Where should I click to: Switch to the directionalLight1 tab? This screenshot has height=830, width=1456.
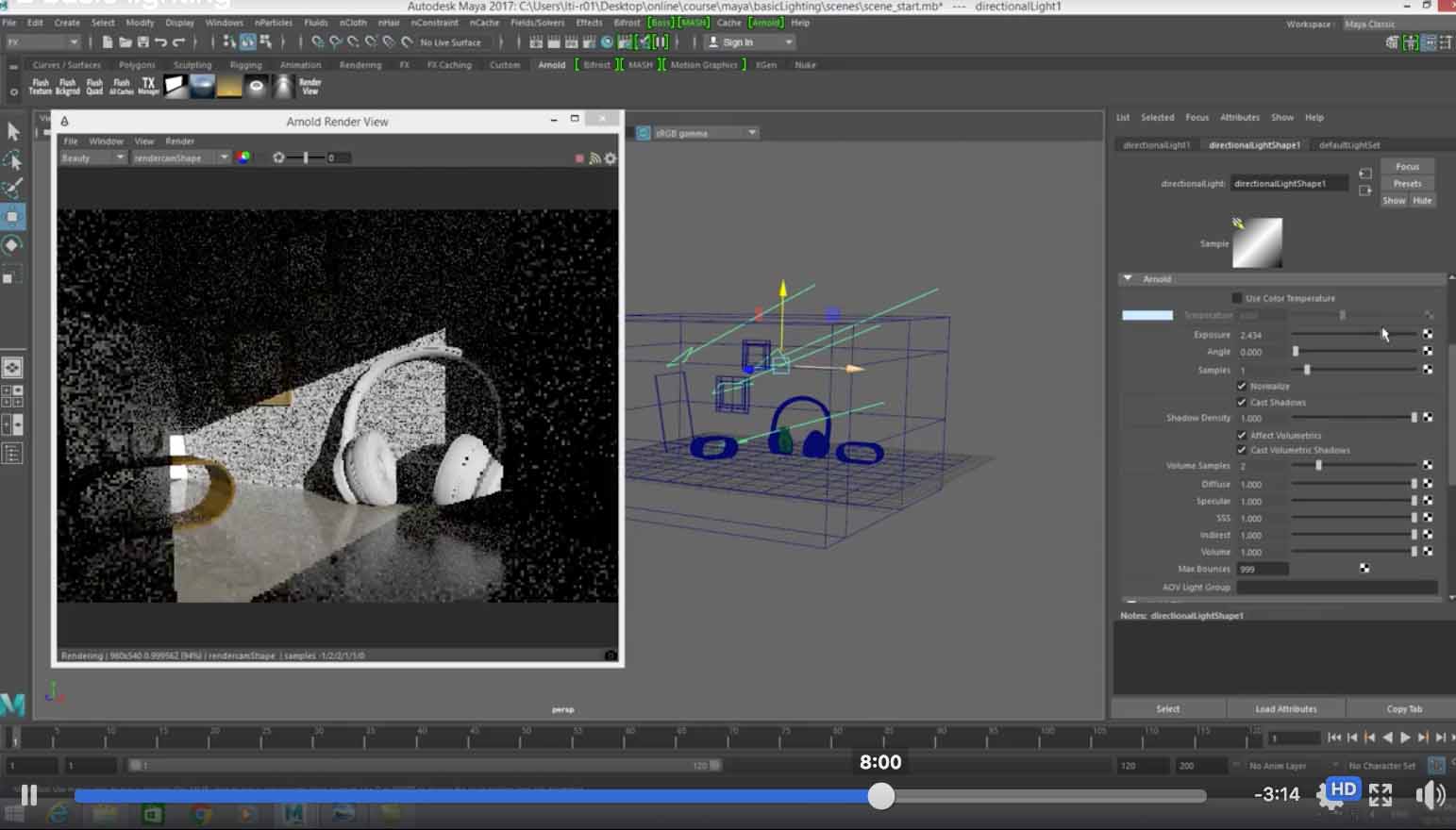click(x=1156, y=145)
